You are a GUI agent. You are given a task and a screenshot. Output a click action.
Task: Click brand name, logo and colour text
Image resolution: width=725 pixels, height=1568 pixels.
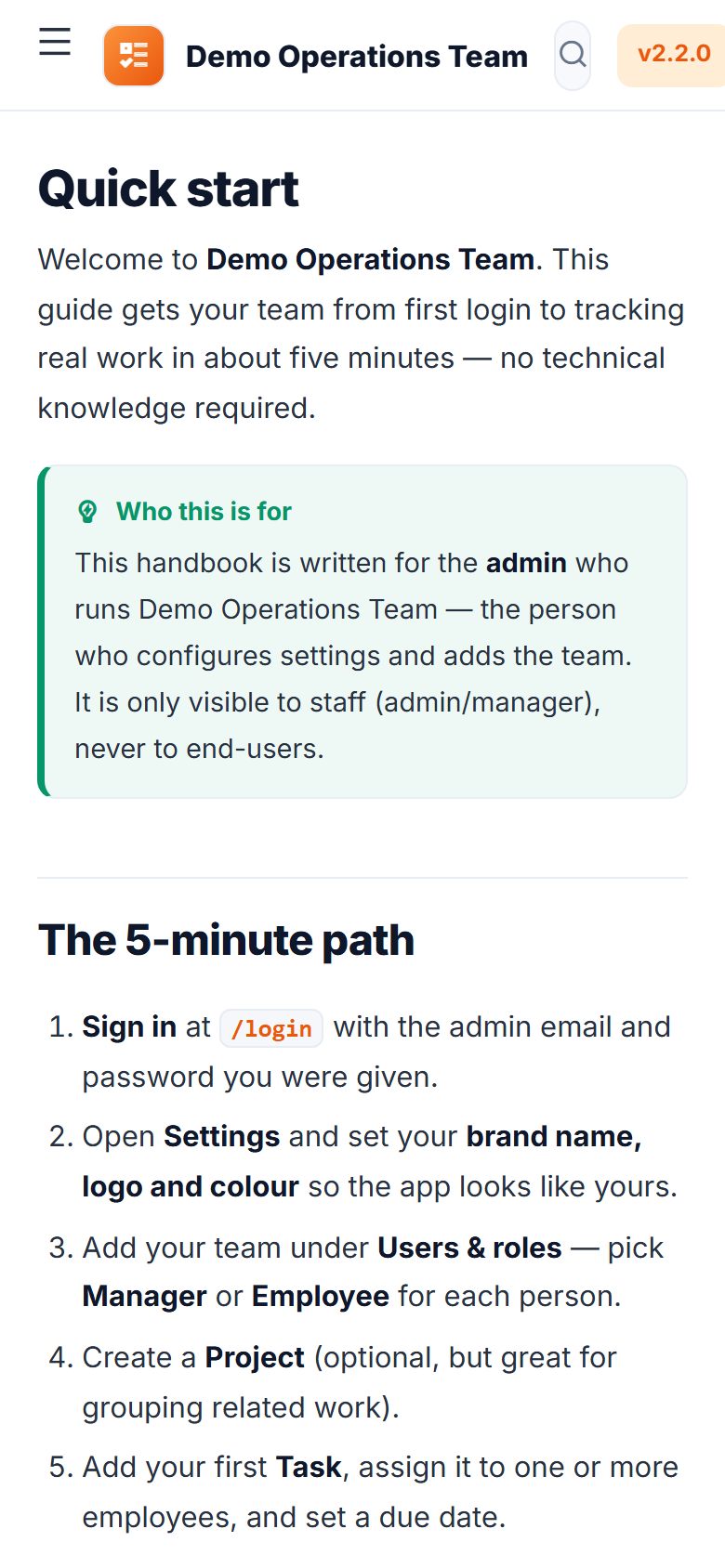point(362,1162)
